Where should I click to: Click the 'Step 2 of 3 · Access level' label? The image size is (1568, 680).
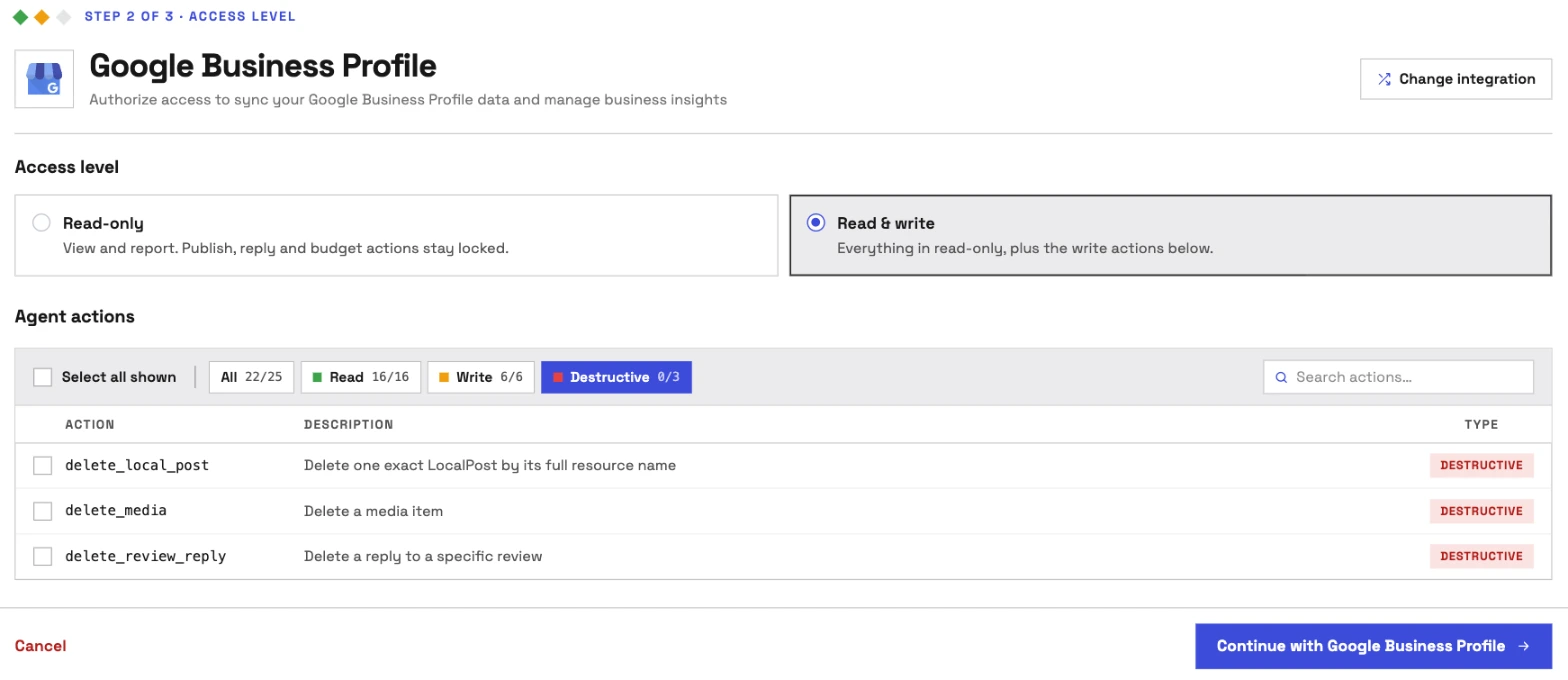[190, 17]
